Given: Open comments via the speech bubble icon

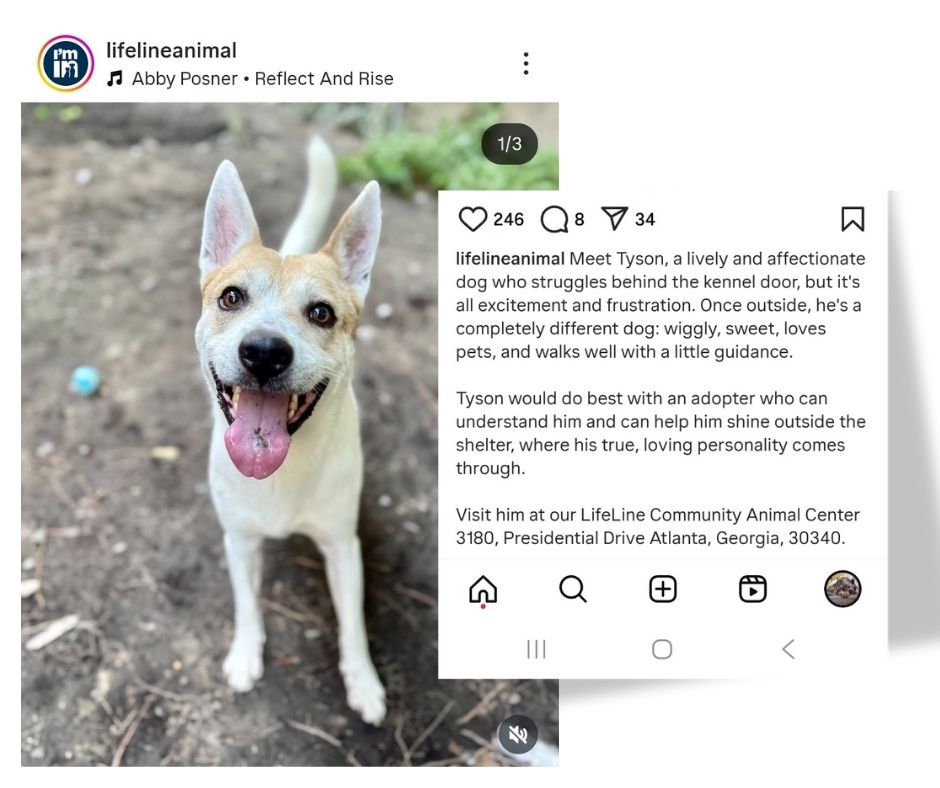Looking at the screenshot, I should 554,219.
